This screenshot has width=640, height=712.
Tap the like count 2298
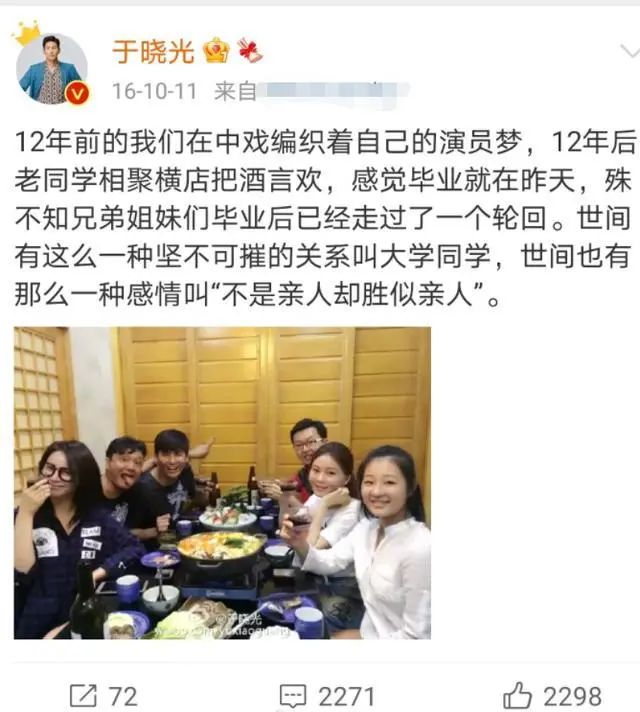coord(572,696)
